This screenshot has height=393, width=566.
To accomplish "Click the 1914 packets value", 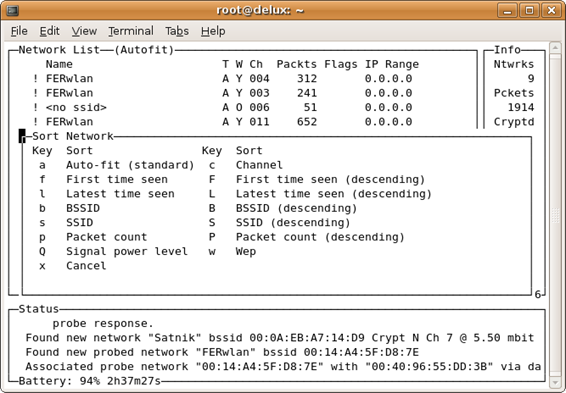I will coord(521,107).
